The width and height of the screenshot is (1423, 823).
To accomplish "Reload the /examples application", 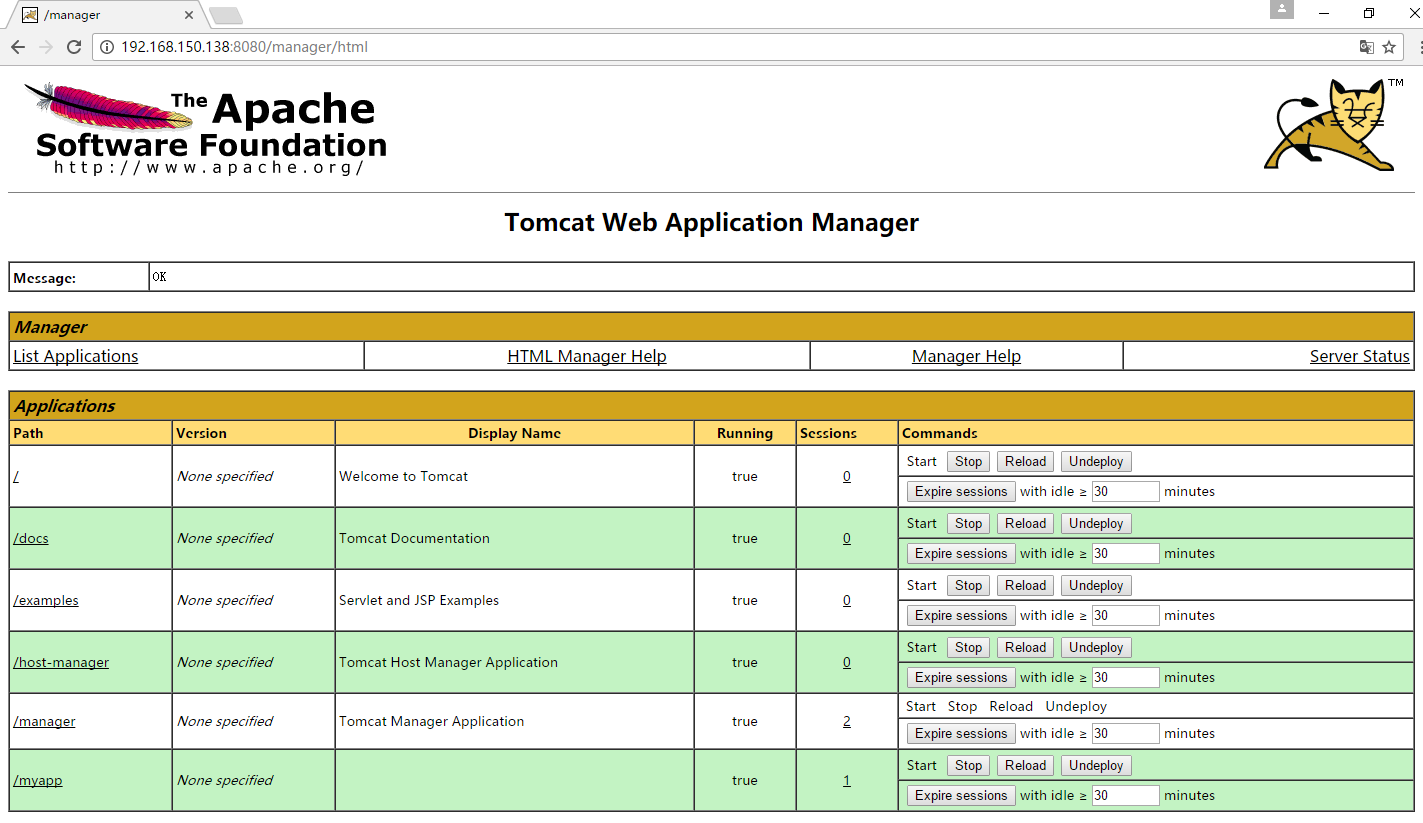I will click(x=1025, y=585).
